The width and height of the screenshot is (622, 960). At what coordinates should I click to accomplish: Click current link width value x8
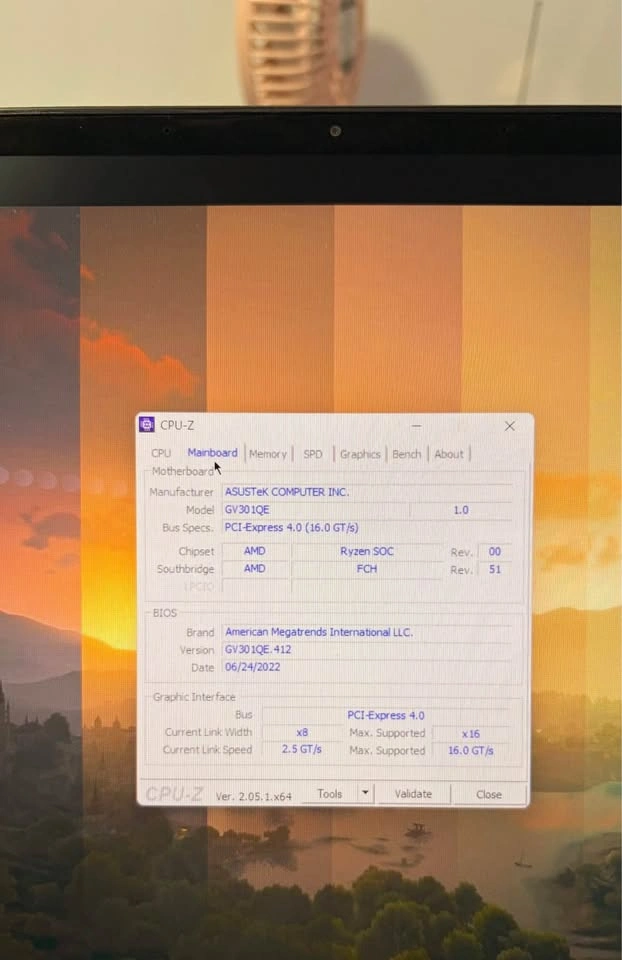click(x=302, y=732)
